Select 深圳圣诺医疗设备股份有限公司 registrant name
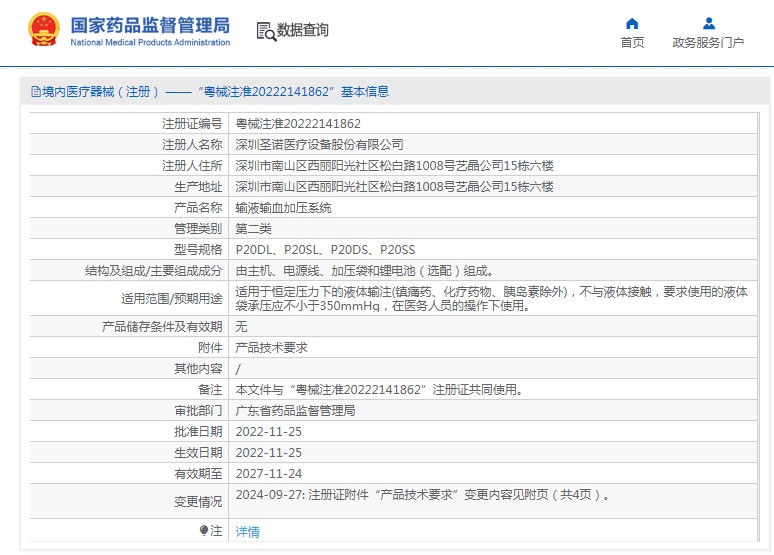The height and width of the screenshot is (555, 774). tap(319, 145)
